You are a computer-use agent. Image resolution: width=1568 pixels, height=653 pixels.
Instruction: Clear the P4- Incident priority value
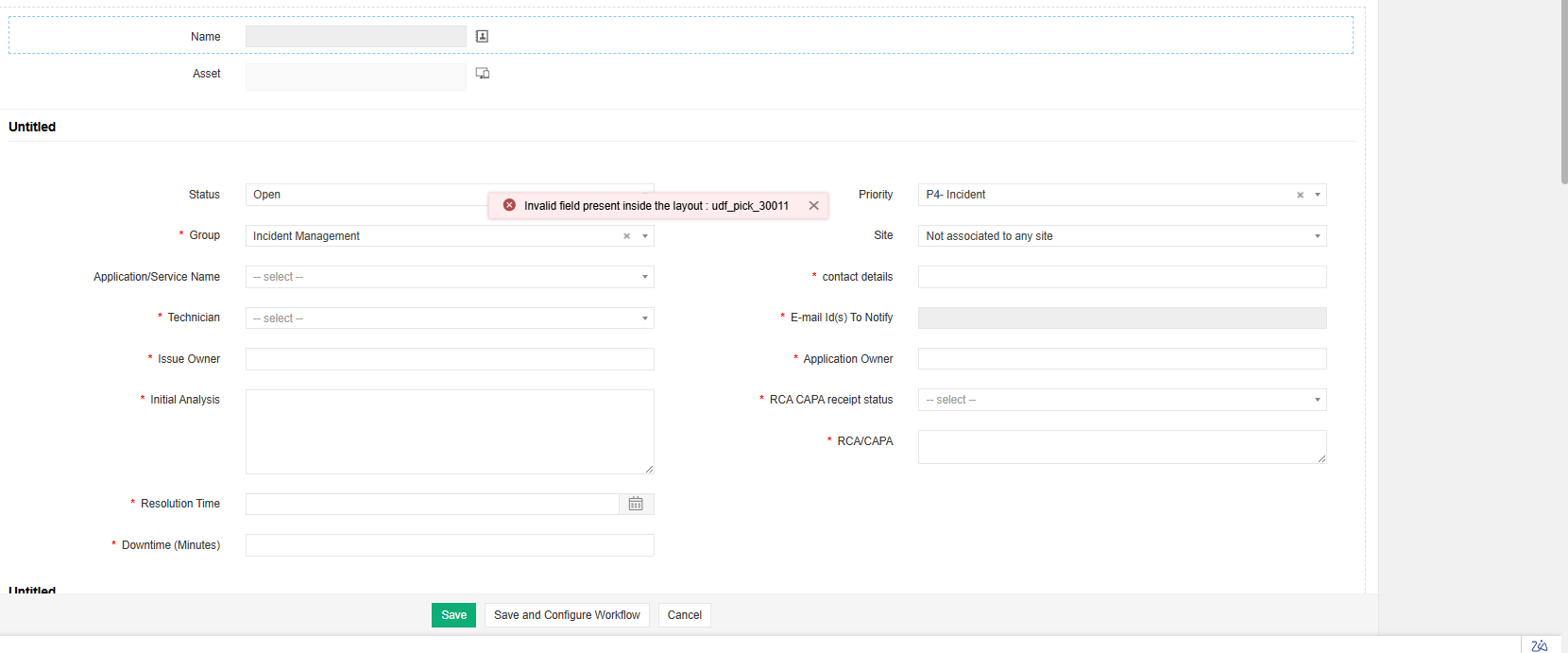pos(1300,195)
